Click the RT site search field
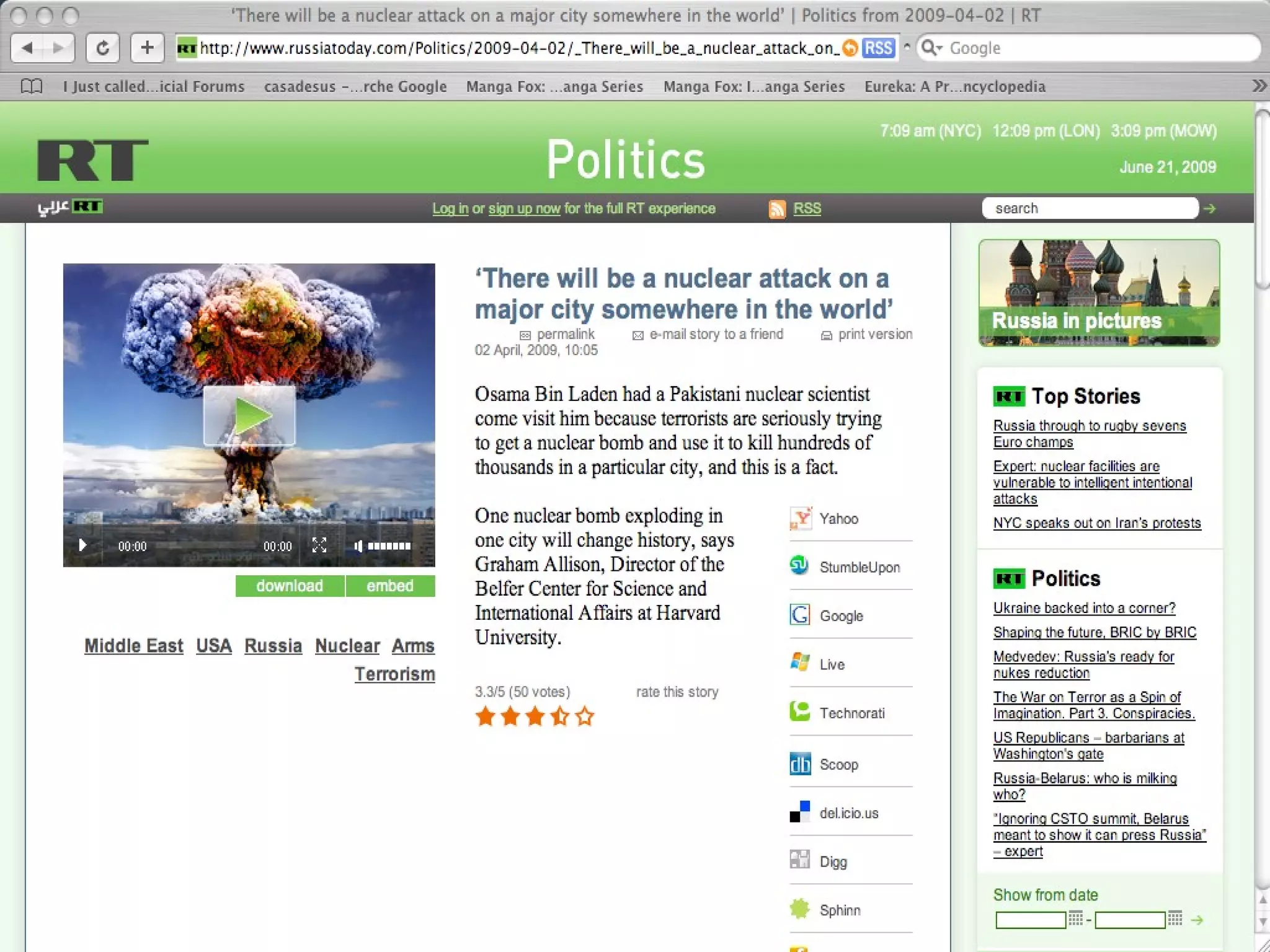This screenshot has width=1270, height=952. tap(1090, 208)
